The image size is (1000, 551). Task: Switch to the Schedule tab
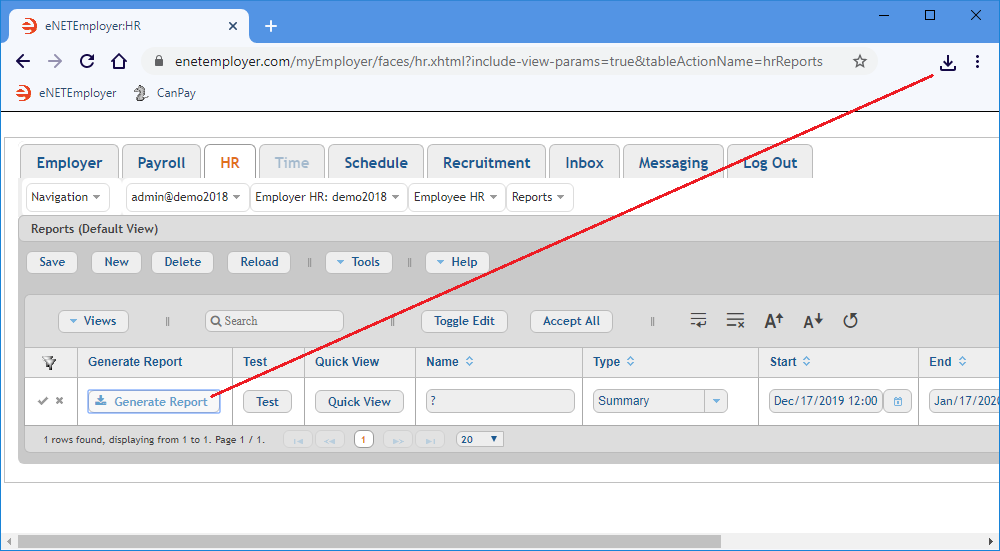click(x=376, y=163)
